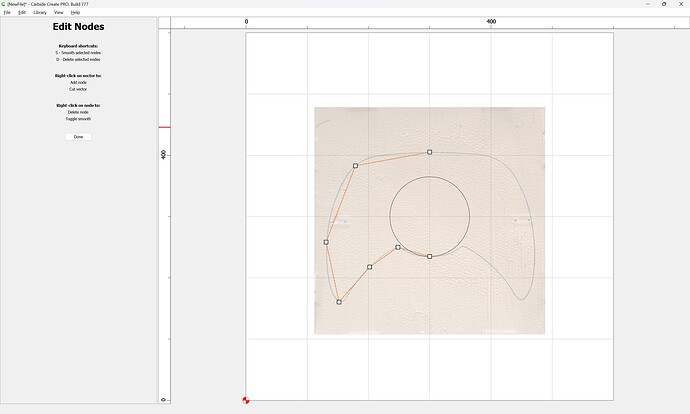690x414 pixels.
Task: Select the node at the circle's bottom
Action: click(x=430, y=257)
